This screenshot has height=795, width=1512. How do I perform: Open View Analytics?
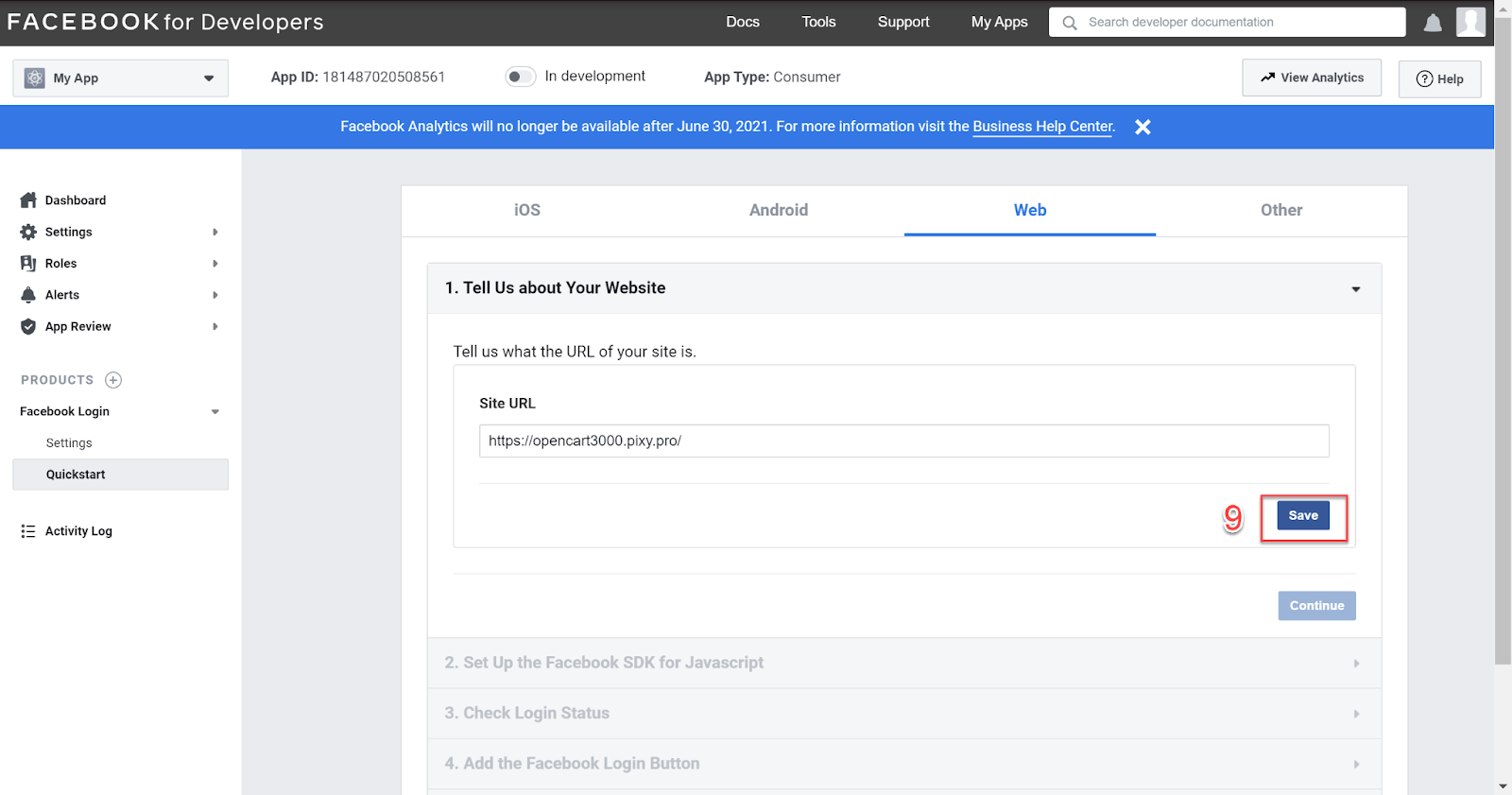[x=1312, y=78]
